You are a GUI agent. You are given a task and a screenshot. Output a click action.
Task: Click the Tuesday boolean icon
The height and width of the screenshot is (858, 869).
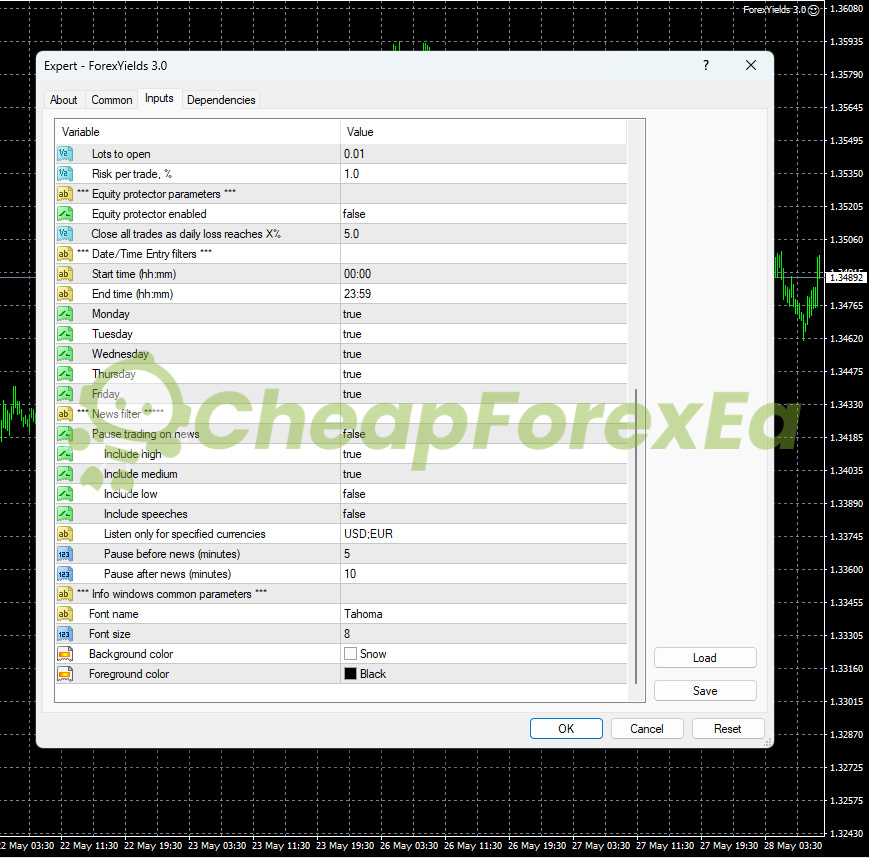pyautogui.click(x=65, y=334)
